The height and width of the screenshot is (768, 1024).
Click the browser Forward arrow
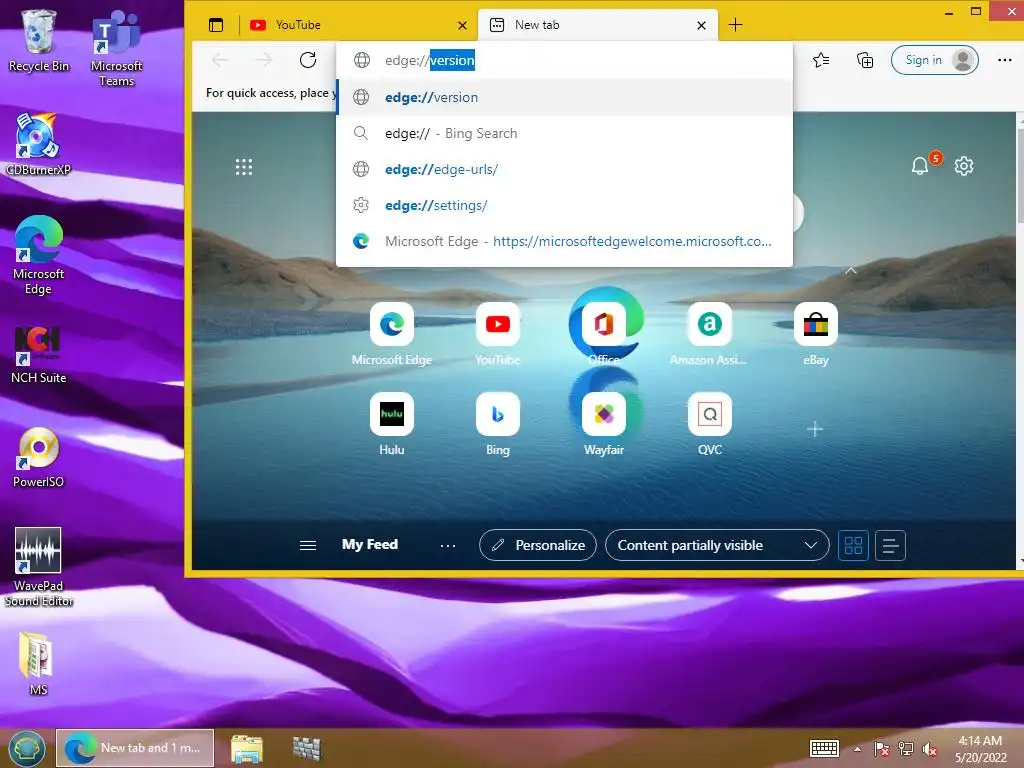(x=264, y=60)
